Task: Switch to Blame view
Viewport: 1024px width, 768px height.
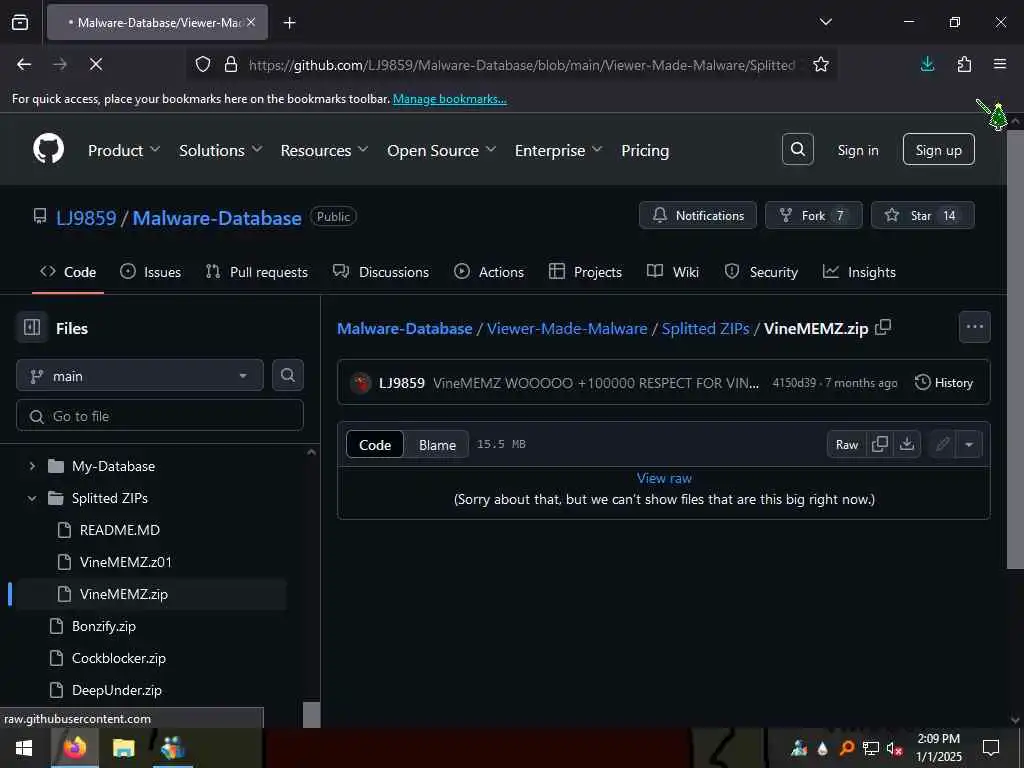Action: 437,445
